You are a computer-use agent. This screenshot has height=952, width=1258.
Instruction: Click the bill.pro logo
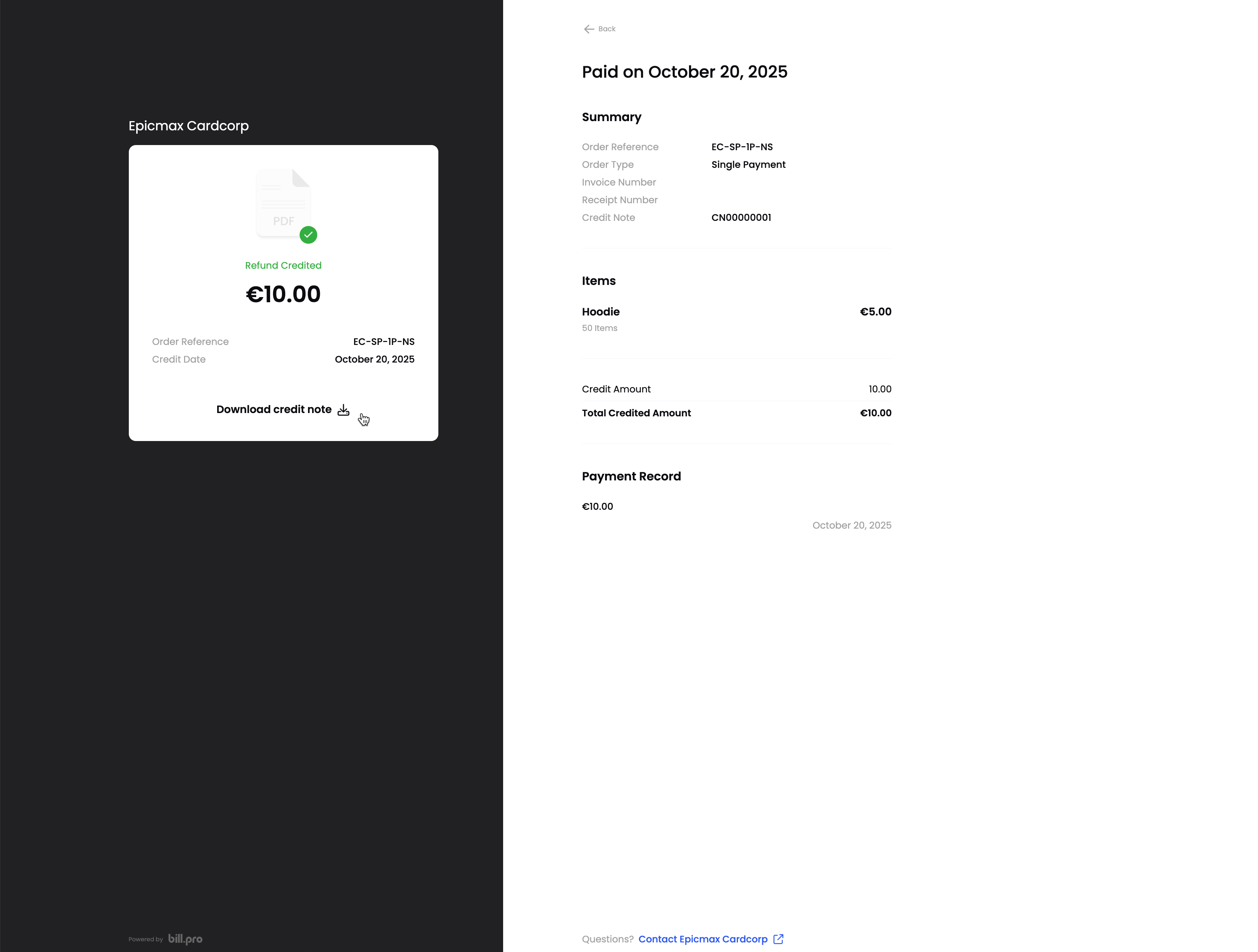185,939
